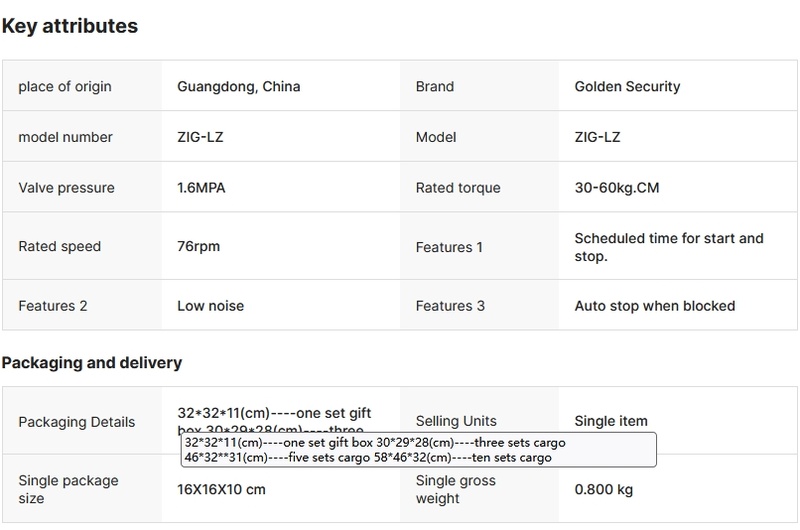Select the '1.6MPA' value

202,188
